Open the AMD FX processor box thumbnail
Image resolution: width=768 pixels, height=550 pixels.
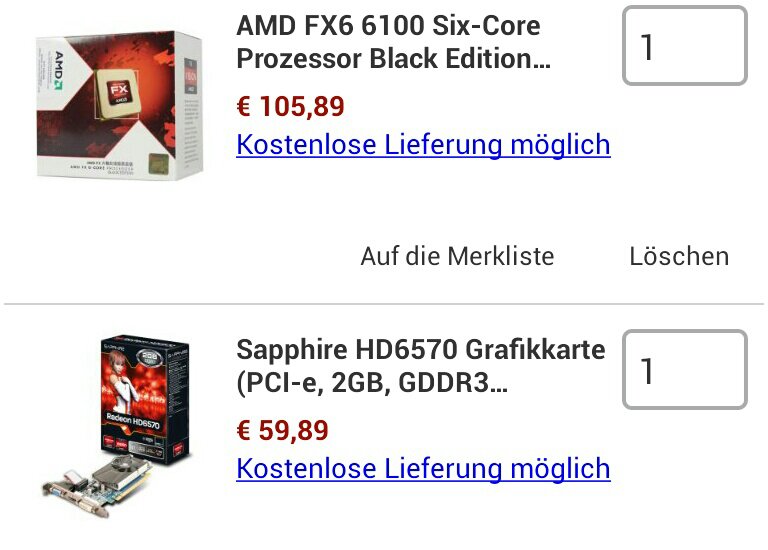(x=119, y=105)
